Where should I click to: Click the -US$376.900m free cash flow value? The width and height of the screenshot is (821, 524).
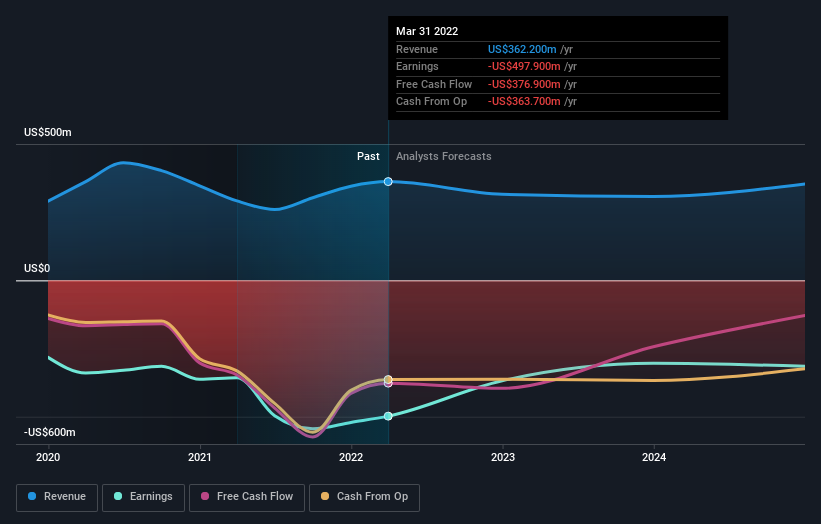click(524, 84)
